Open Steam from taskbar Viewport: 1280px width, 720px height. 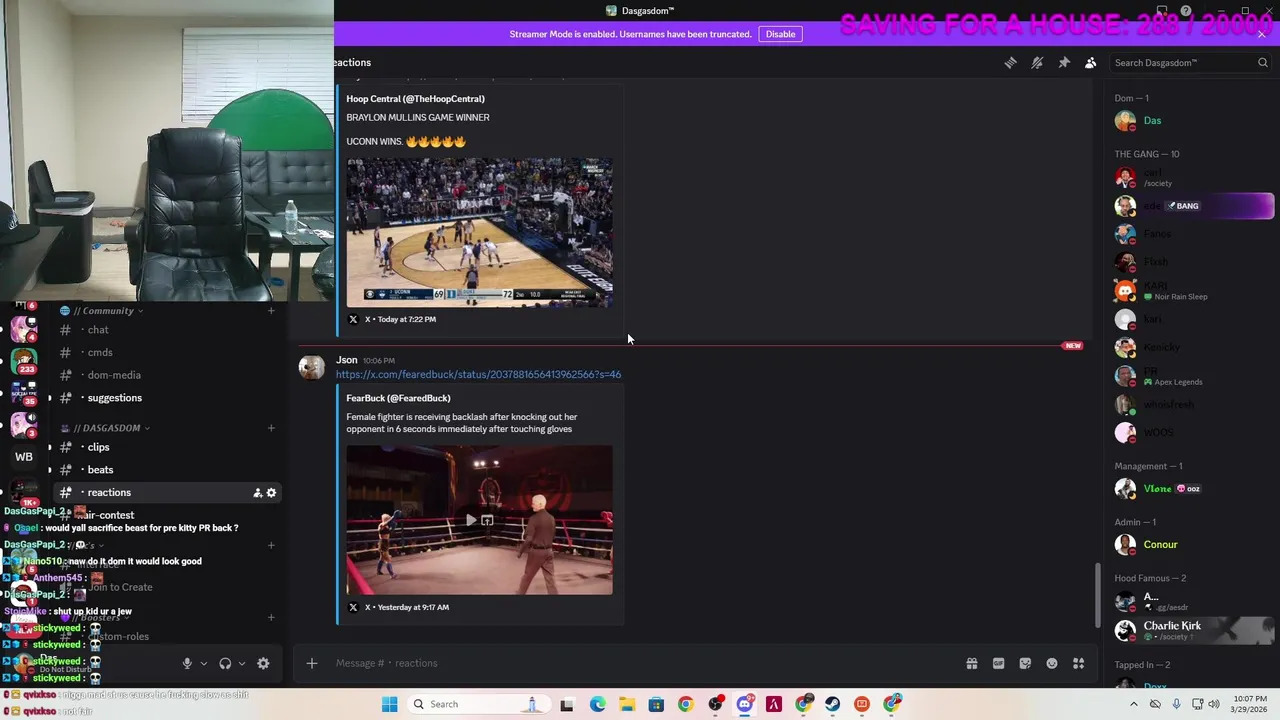[833, 704]
